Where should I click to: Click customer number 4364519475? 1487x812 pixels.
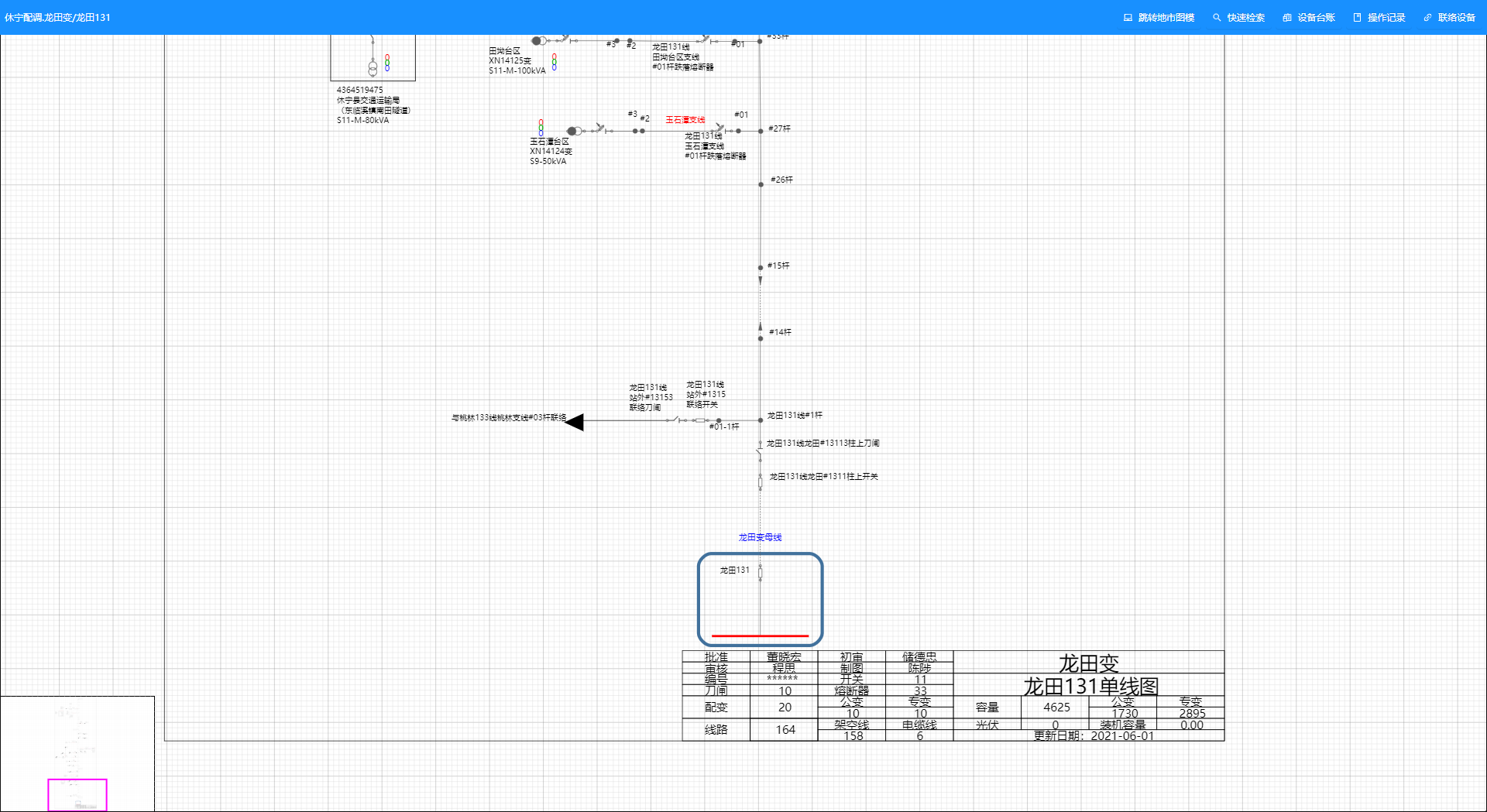click(x=359, y=90)
